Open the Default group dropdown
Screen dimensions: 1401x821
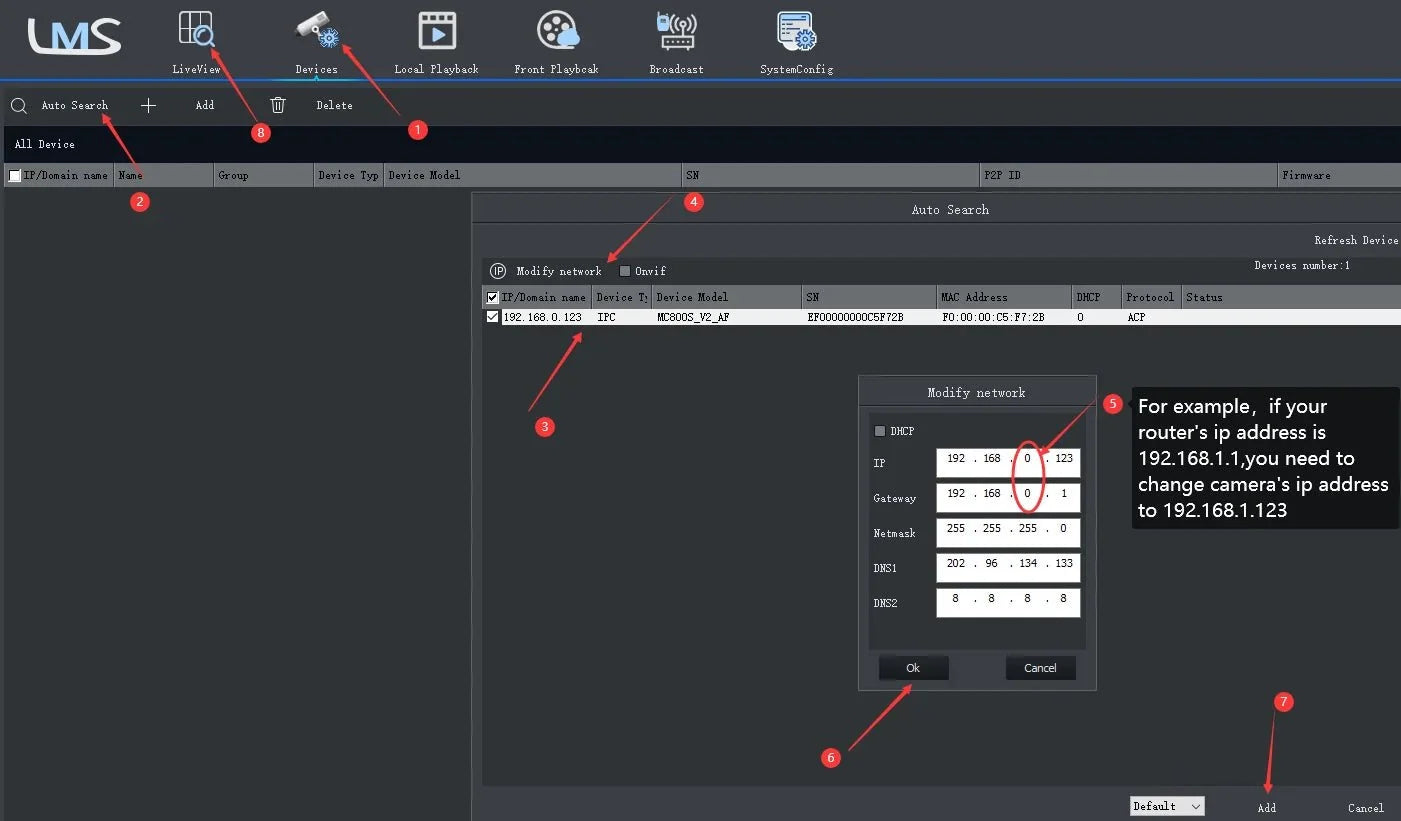tap(1167, 806)
